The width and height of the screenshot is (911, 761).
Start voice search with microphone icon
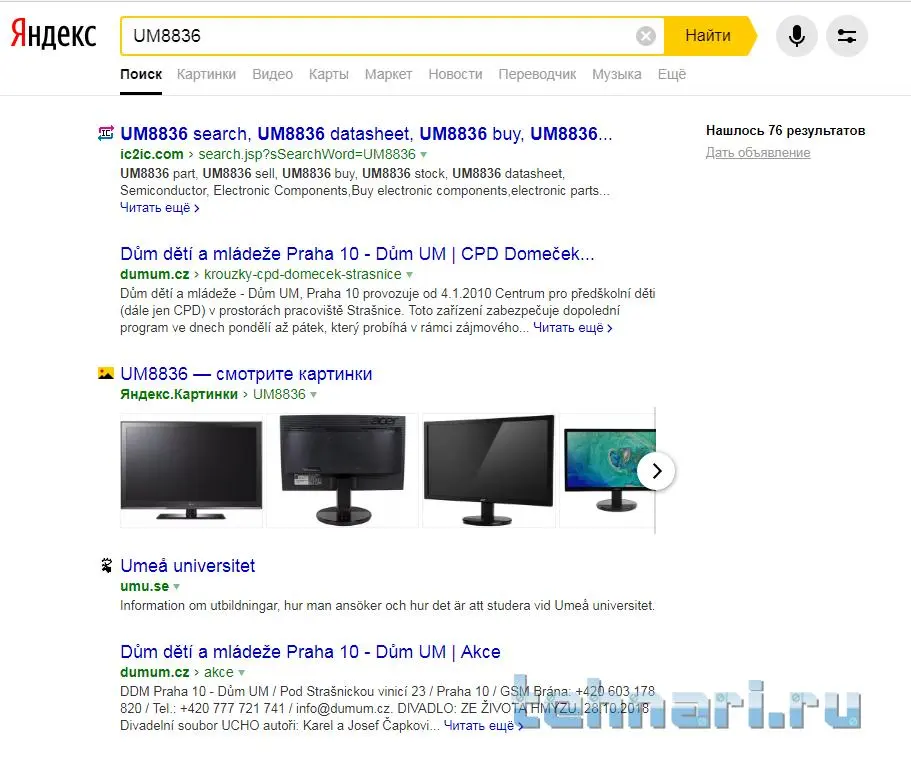pyautogui.click(x=797, y=36)
